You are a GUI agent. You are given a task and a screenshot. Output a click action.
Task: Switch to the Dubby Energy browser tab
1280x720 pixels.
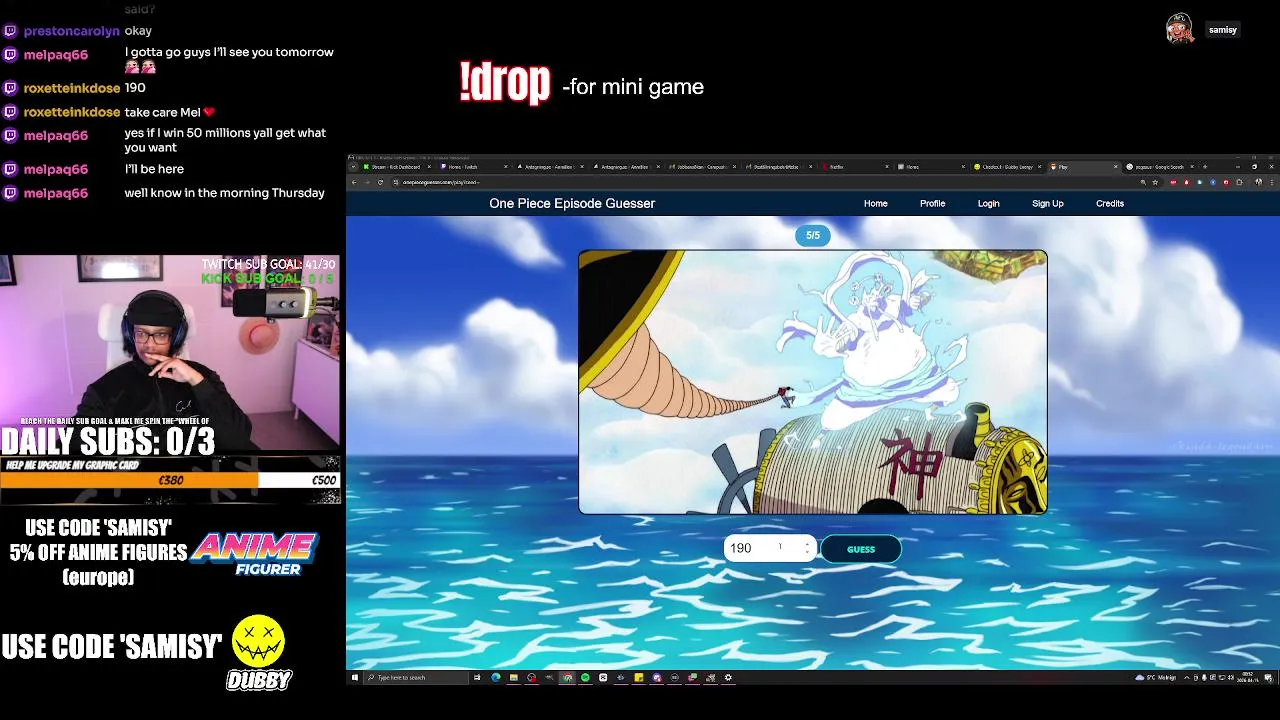tap(1008, 167)
